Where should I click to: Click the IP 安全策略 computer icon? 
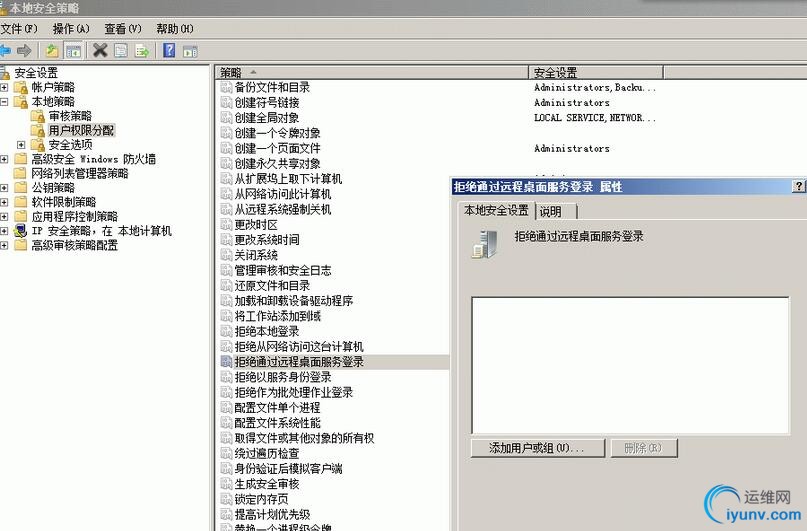coord(21,231)
